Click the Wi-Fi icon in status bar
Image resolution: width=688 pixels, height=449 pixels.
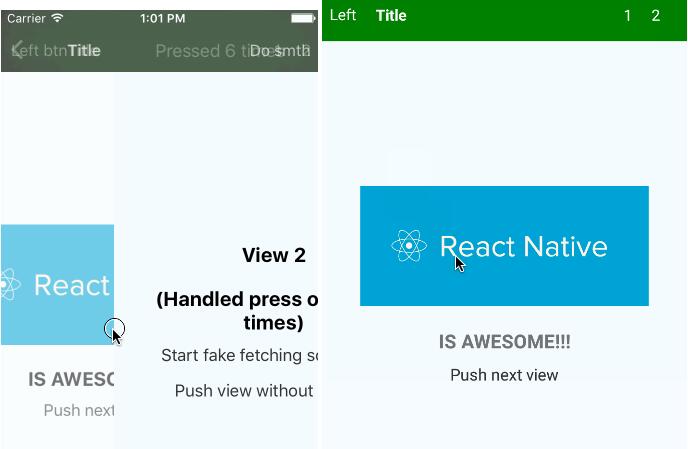[x=57, y=18]
